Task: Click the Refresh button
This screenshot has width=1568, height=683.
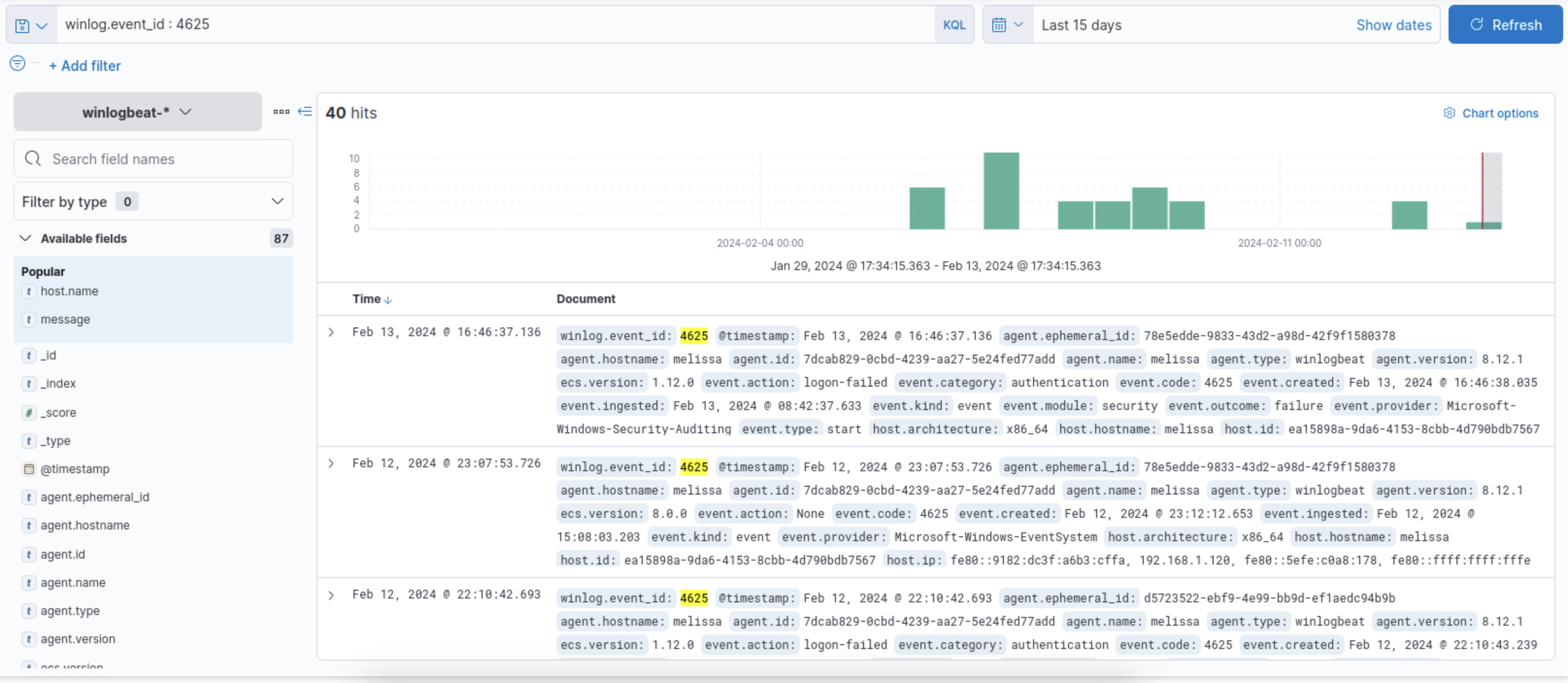Action: 1505,25
